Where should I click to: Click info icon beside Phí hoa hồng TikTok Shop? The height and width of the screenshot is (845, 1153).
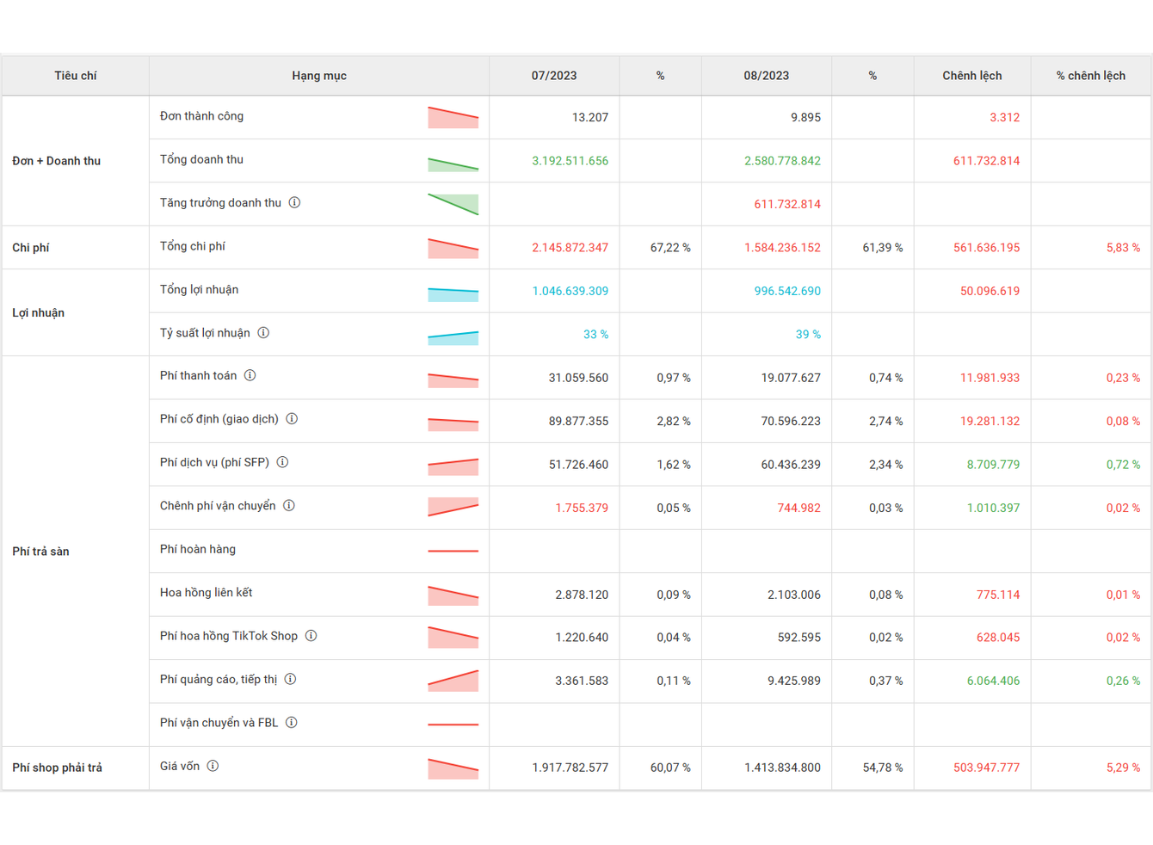(311, 636)
